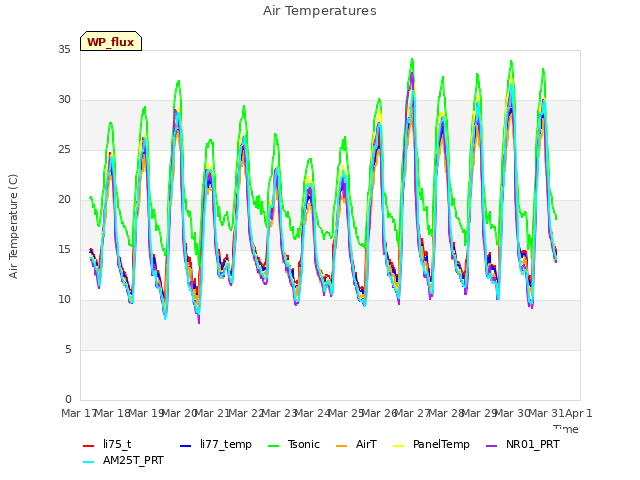Click the WP_flux label box
640x480 pixels.
111,41
